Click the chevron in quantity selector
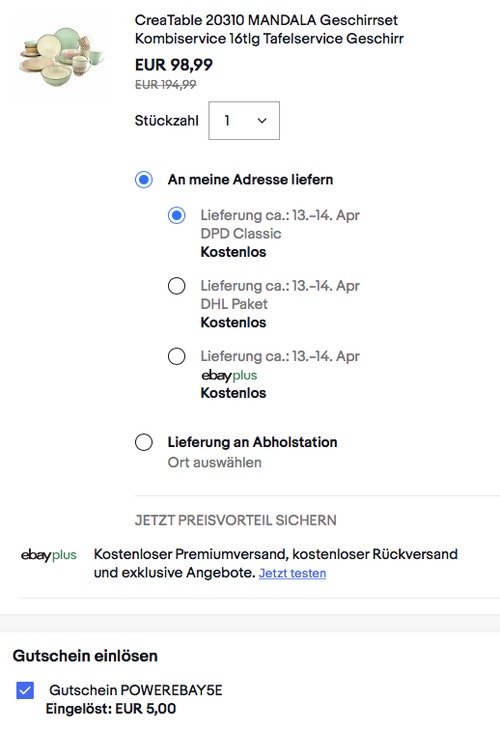The height and width of the screenshot is (730, 500). [x=262, y=121]
